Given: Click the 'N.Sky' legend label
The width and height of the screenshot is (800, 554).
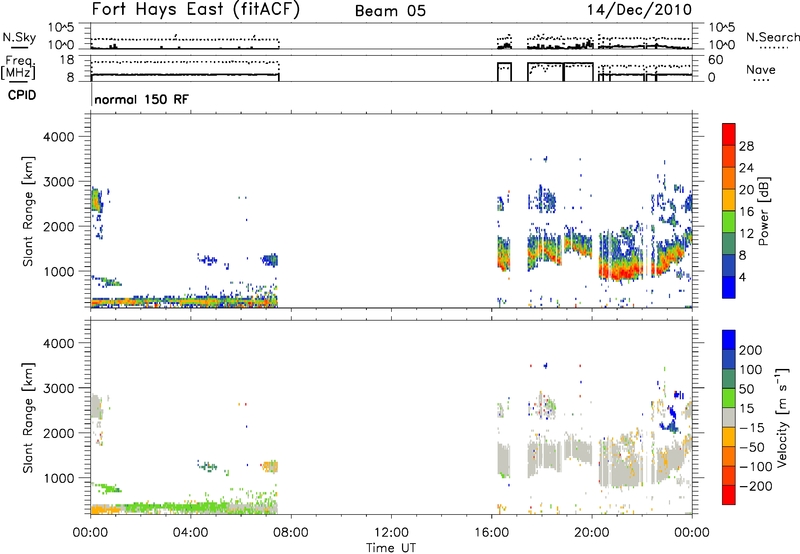Looking at the screenshot, I should (19, 37).
